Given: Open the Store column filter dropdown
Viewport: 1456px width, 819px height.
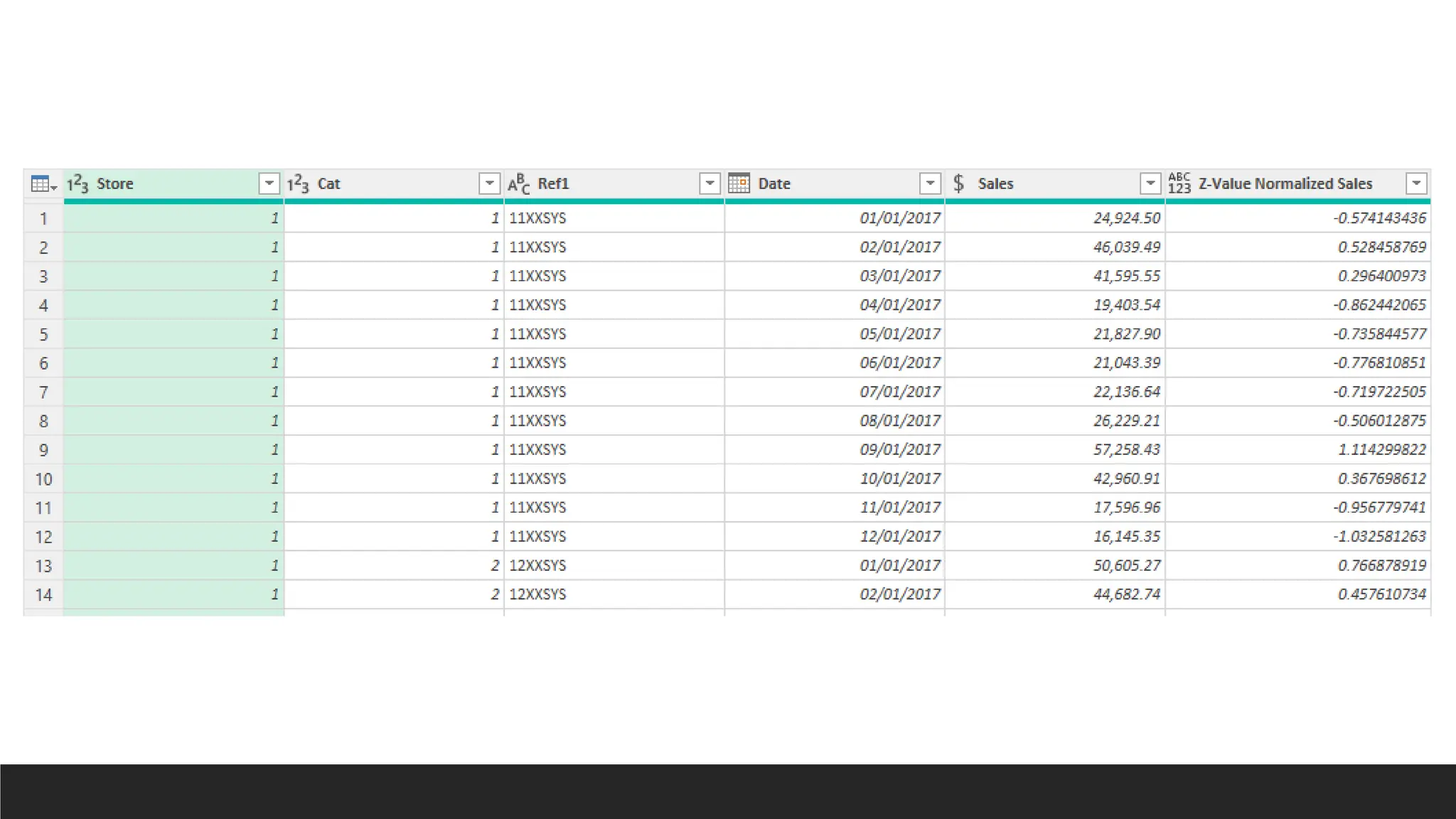Looking at the screenshot, I should (x=269, y=183).
